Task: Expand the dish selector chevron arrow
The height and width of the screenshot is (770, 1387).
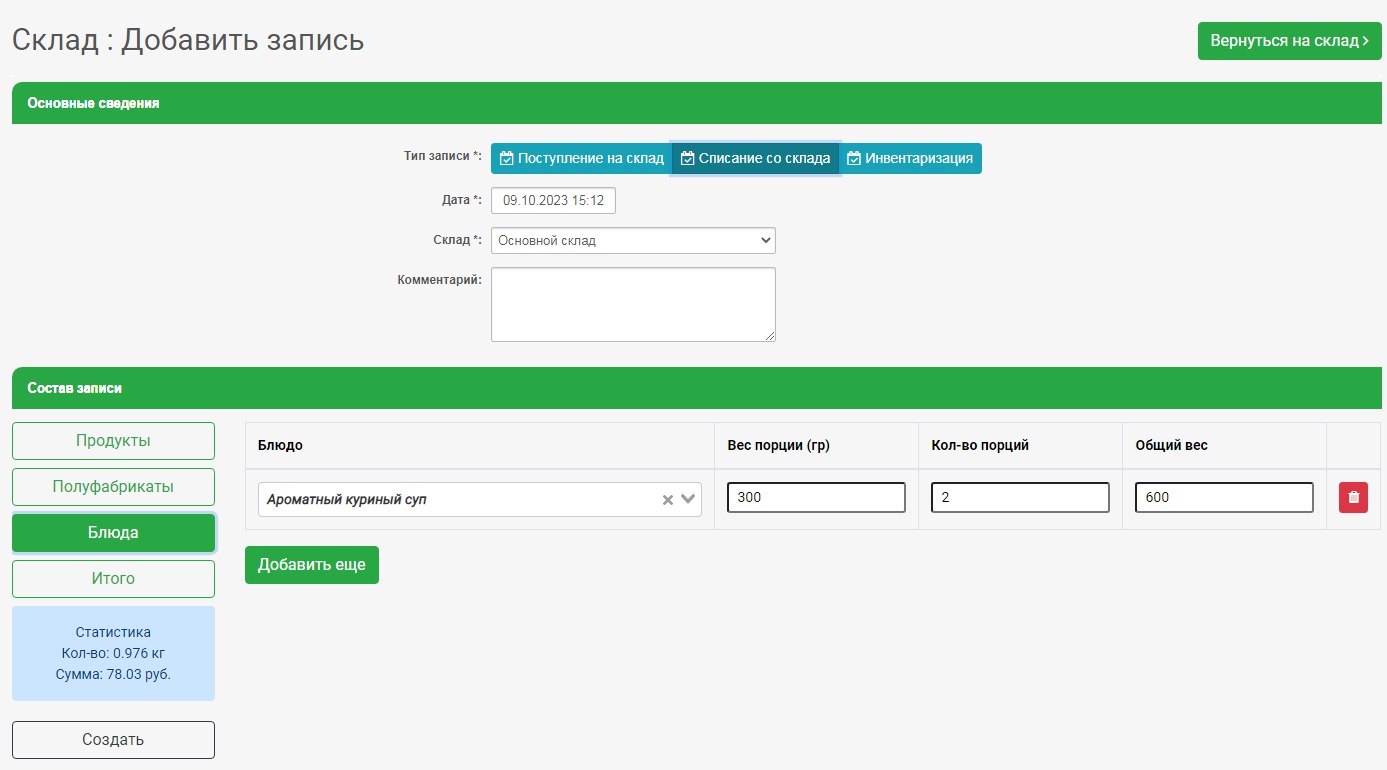Action: pyautogui.click(x=688, y=500)
